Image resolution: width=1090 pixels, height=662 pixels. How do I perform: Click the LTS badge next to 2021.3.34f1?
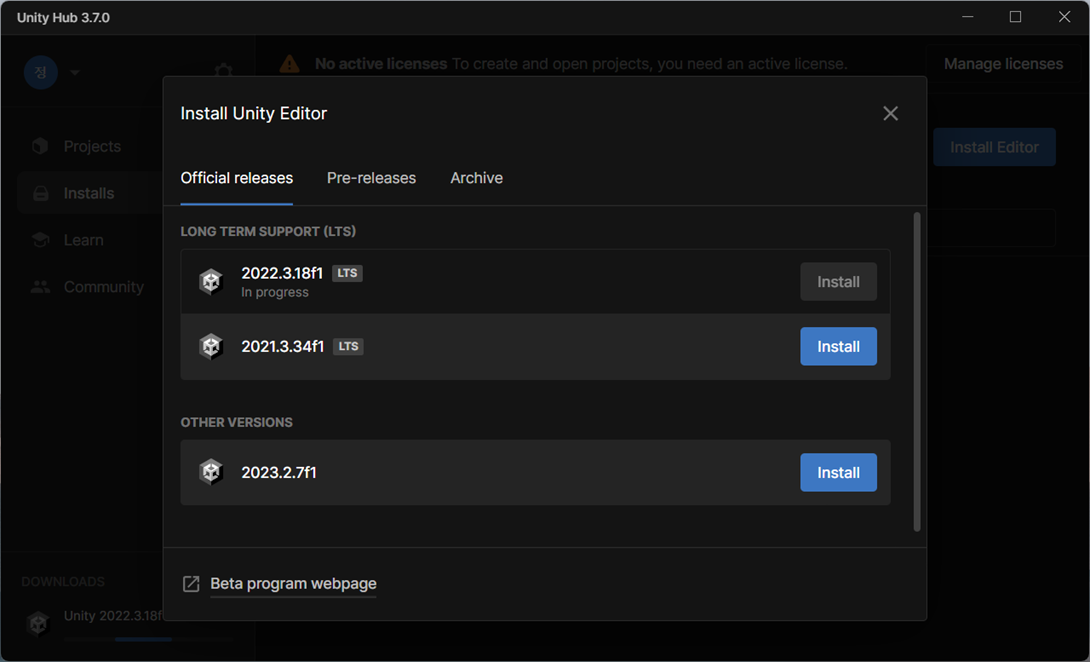pos(348,346)
